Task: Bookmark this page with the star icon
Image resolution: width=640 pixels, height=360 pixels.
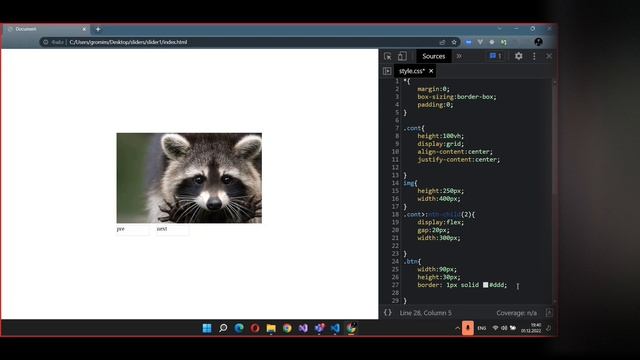Action: coord(454,42)
